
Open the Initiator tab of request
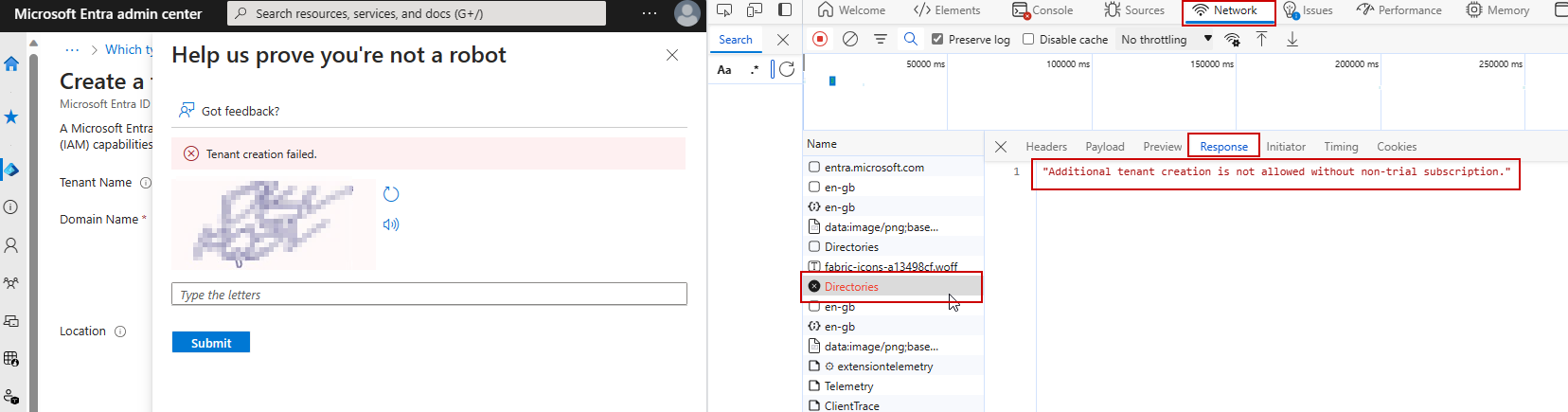click(1286, 147)
